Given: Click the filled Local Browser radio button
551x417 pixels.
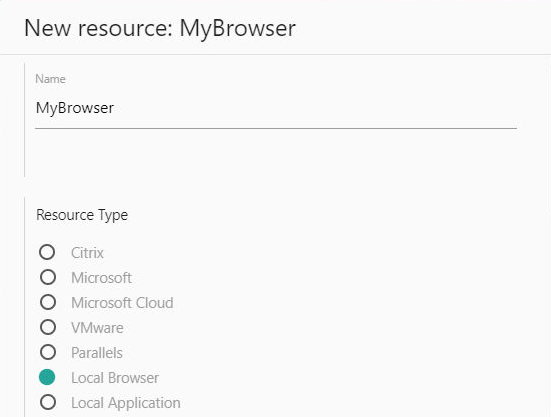Looking at the screenshot, I should tap(47, 377).
